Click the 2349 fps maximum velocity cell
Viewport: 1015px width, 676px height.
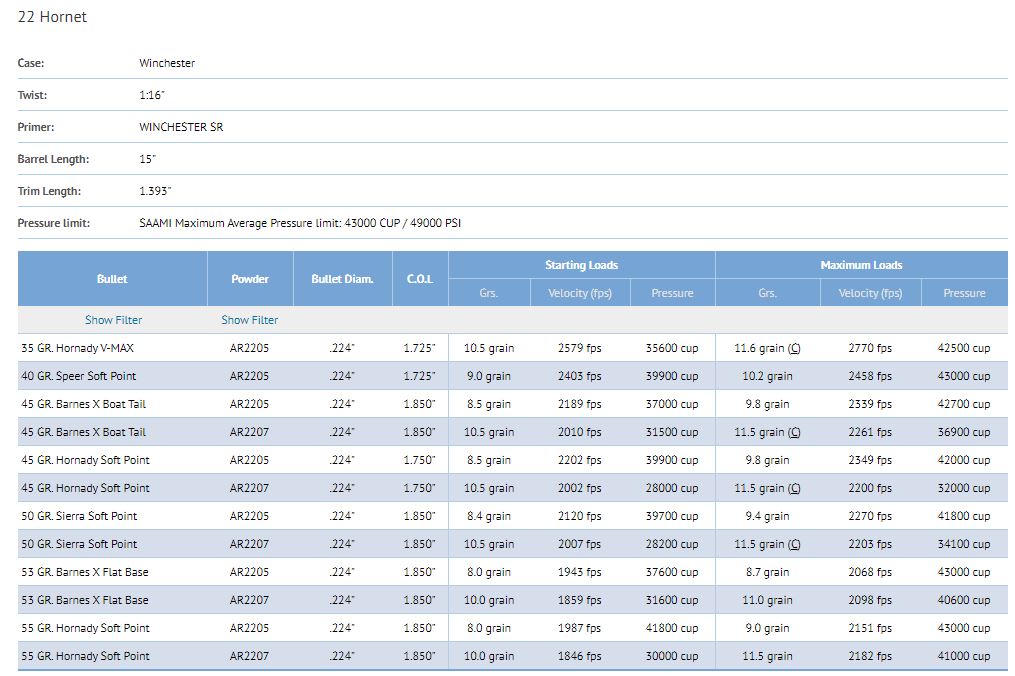[870, 460]
